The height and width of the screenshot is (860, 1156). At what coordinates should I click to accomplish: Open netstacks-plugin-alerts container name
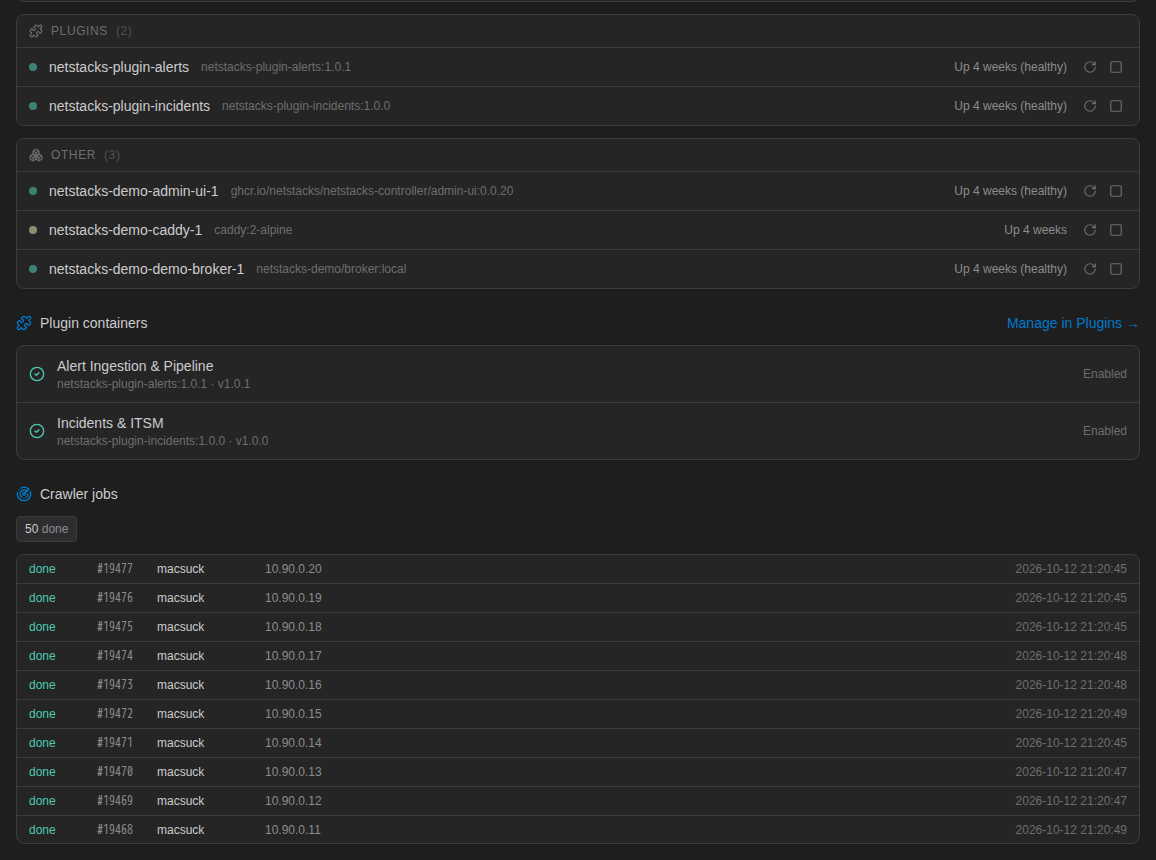pos(119,67)
